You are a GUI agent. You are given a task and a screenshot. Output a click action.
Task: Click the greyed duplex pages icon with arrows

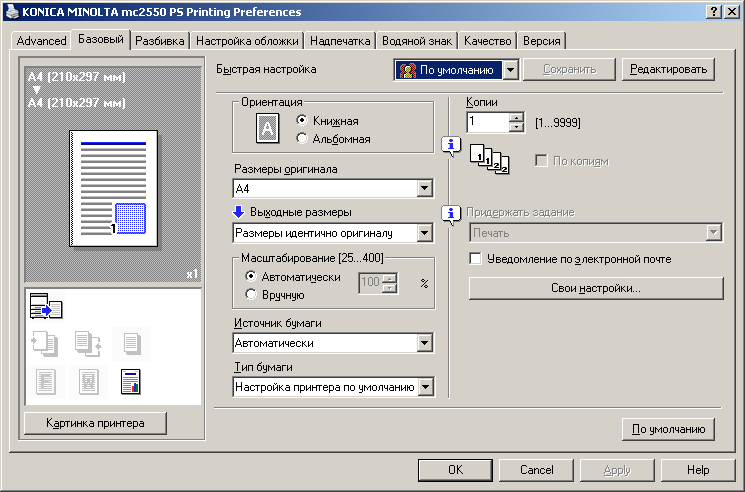coord(88,343)
